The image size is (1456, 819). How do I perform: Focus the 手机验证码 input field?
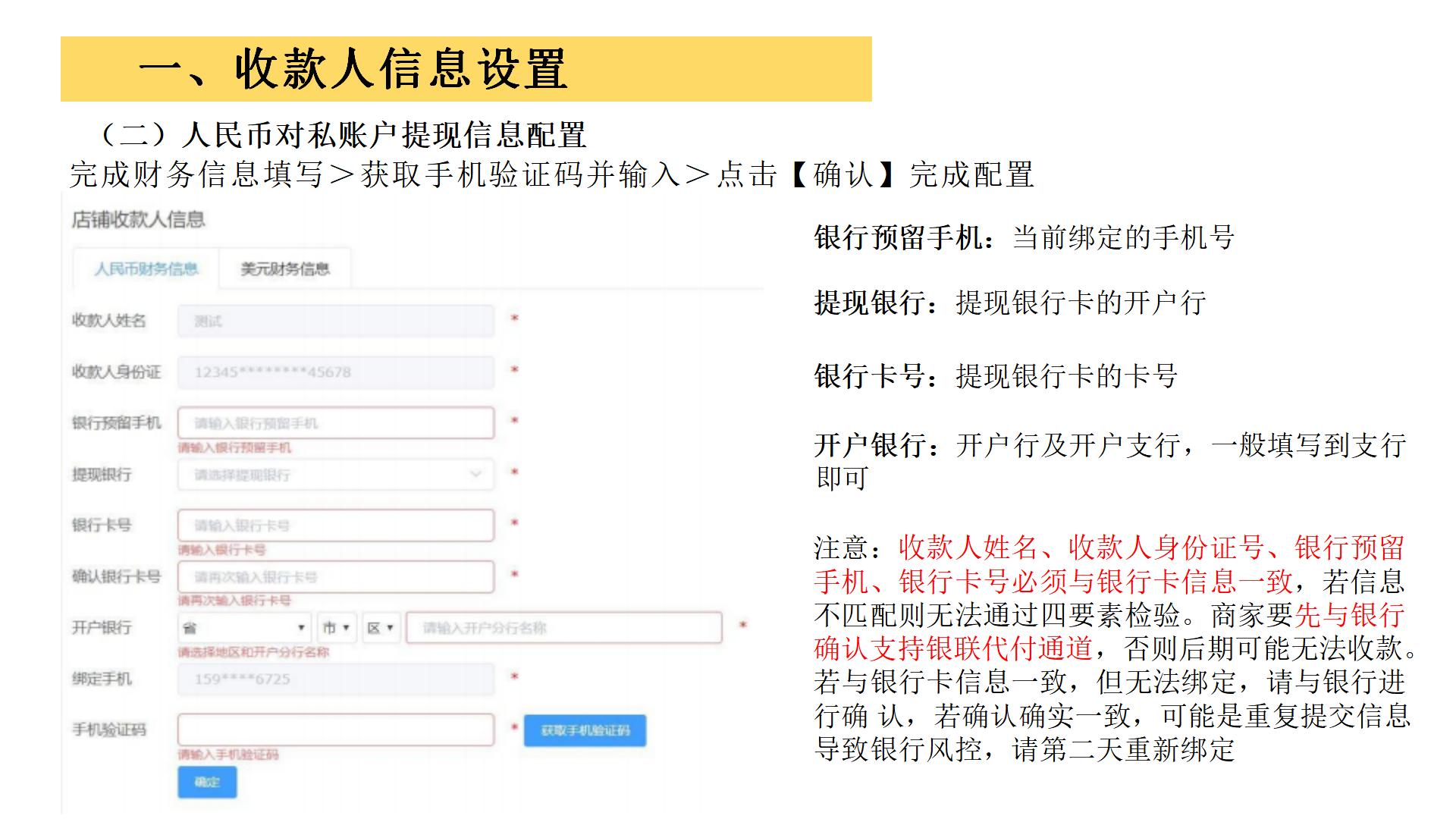336,730
